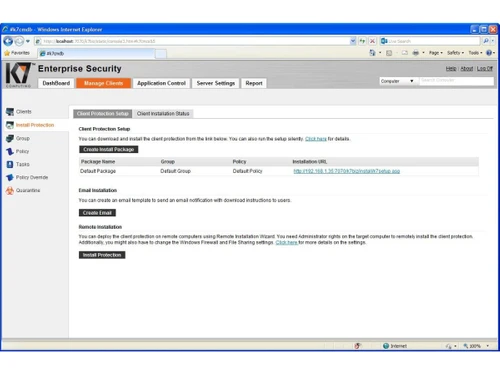Refresh the page in Internet Explorer
500x375 pixels.
pos(362,41)
